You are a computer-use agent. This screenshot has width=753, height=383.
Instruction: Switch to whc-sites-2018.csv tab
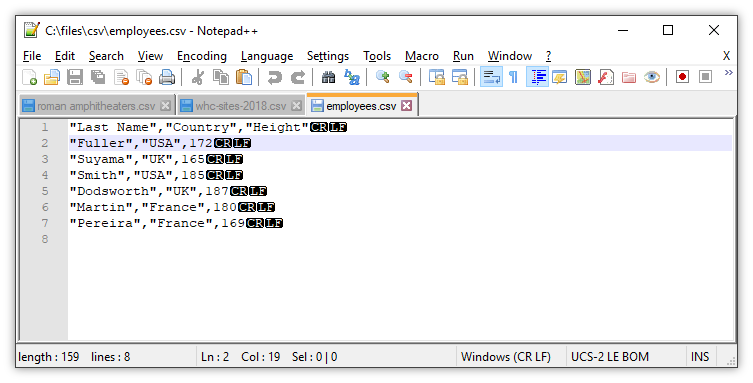tap(241, 106)
